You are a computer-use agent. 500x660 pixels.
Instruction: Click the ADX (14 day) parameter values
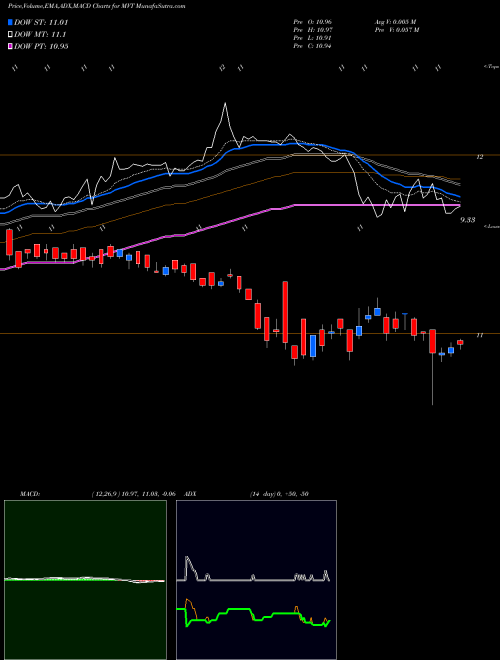click(x=278, y=494)
